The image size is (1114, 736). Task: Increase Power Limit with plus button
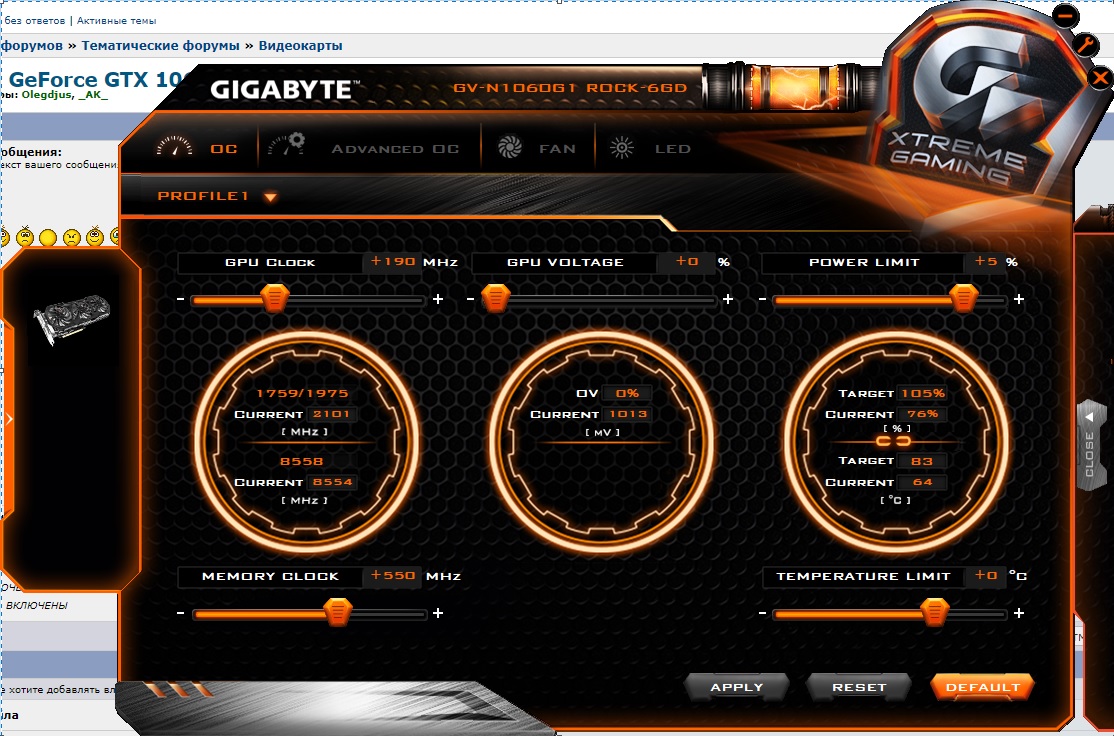pos(1019,299)
